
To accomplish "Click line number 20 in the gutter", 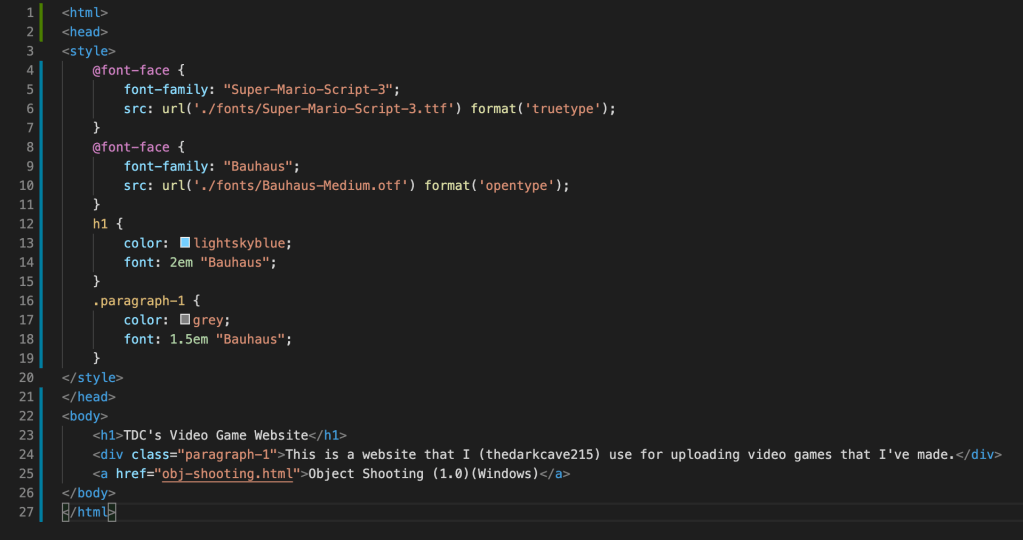I will point(26,377).
